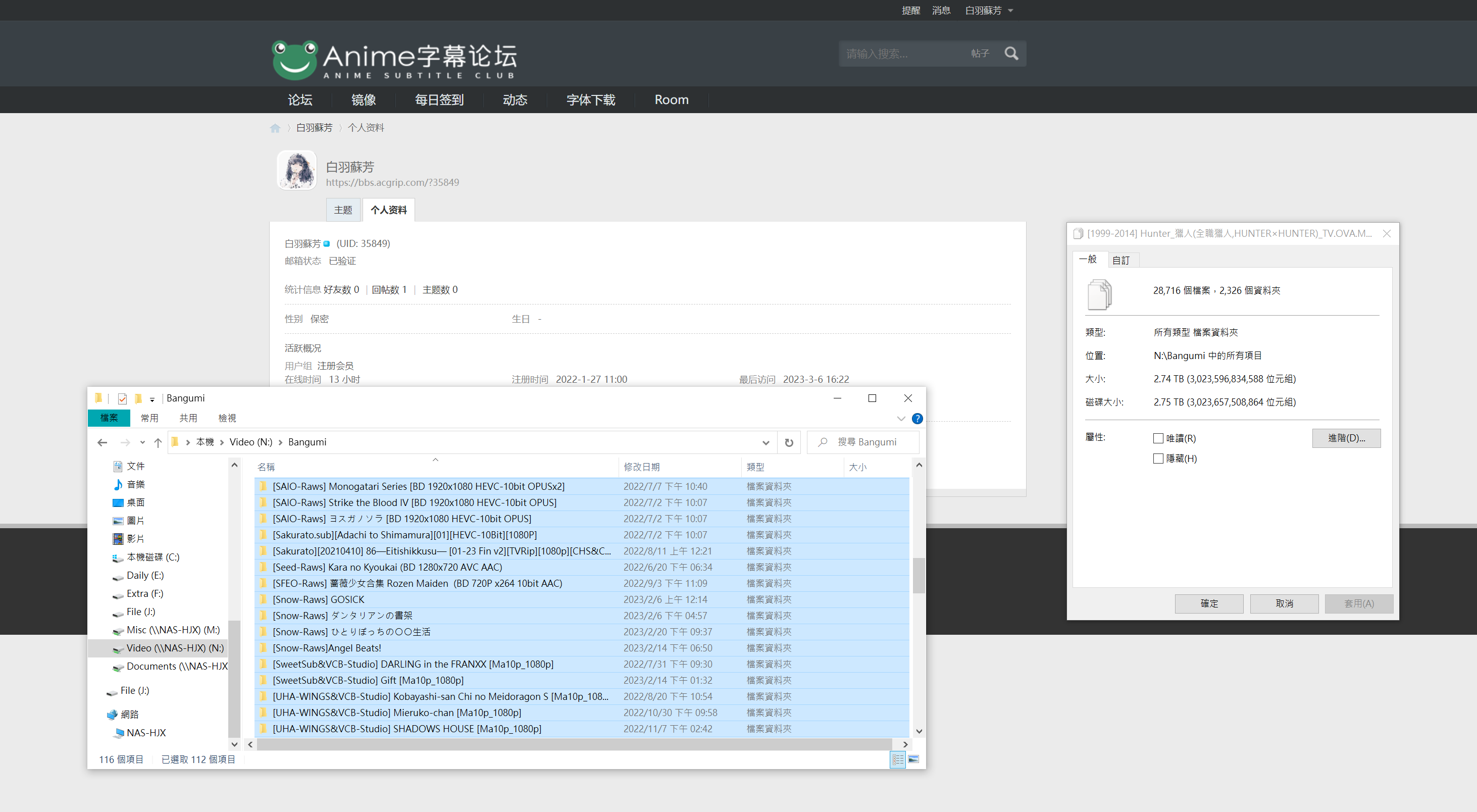This screenshot has width=1477, height=812.
Task: Select 文件 in the navigation pane
Action: (128, 466)
